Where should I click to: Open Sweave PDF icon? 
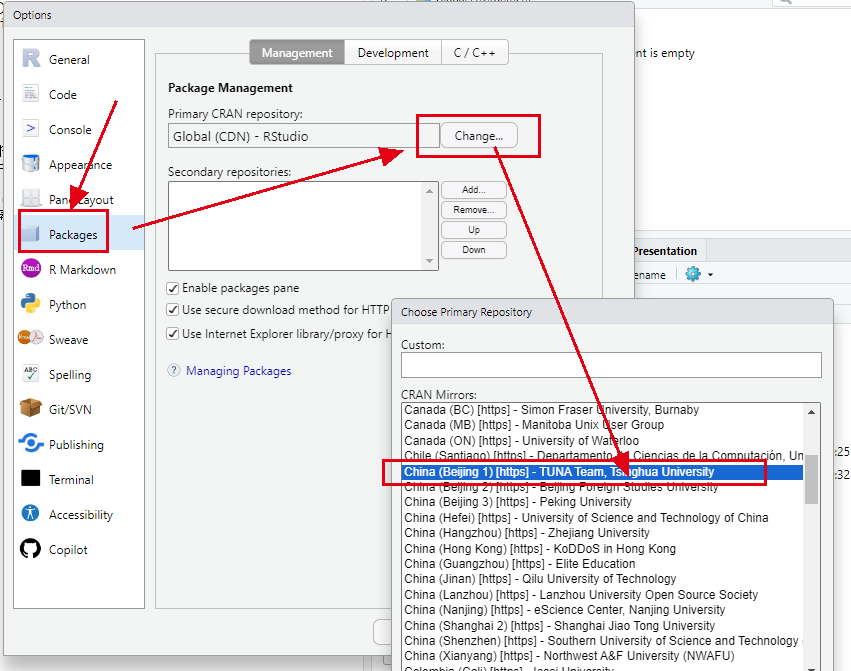tap(30, 338)
